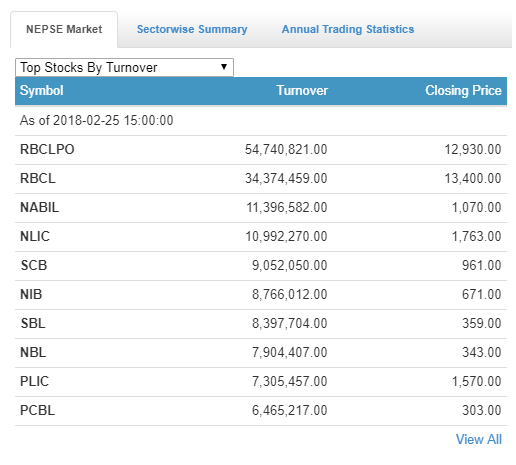
Task: Click the NLIC stock symbol
Action: [35, 237]
